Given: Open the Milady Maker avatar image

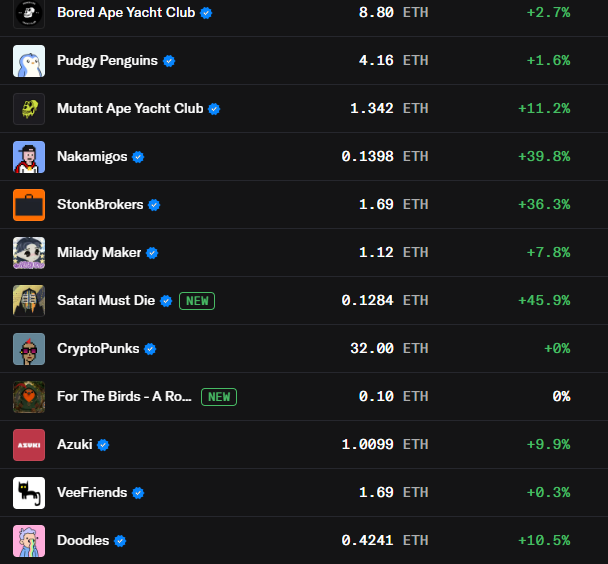Looking at the screenshot, I should [x=29, y=253].
